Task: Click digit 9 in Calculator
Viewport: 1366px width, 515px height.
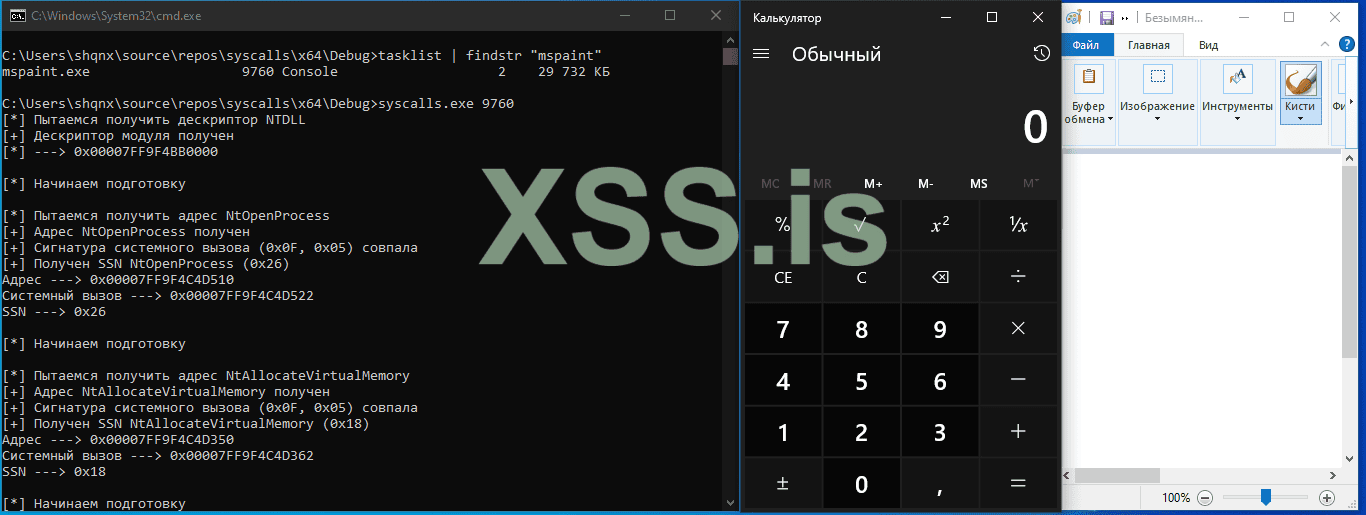Action: click(940, 329)
